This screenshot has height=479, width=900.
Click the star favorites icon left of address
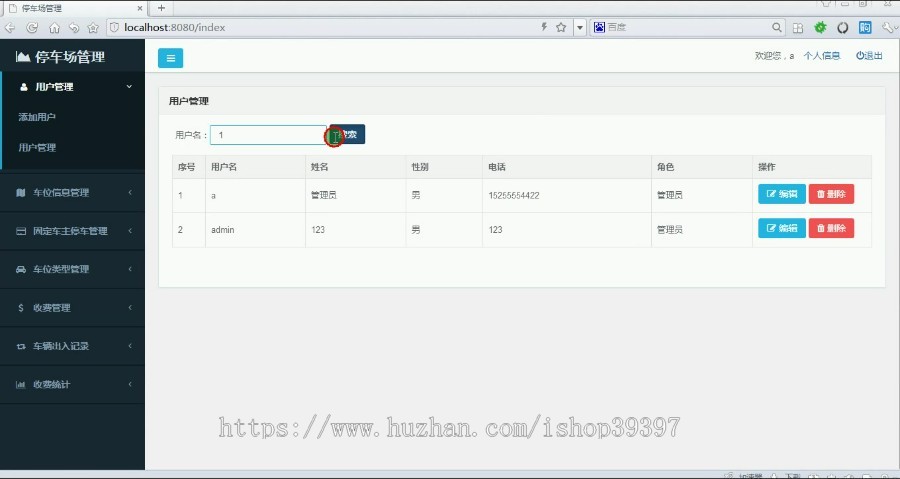(x=93, y=28)
